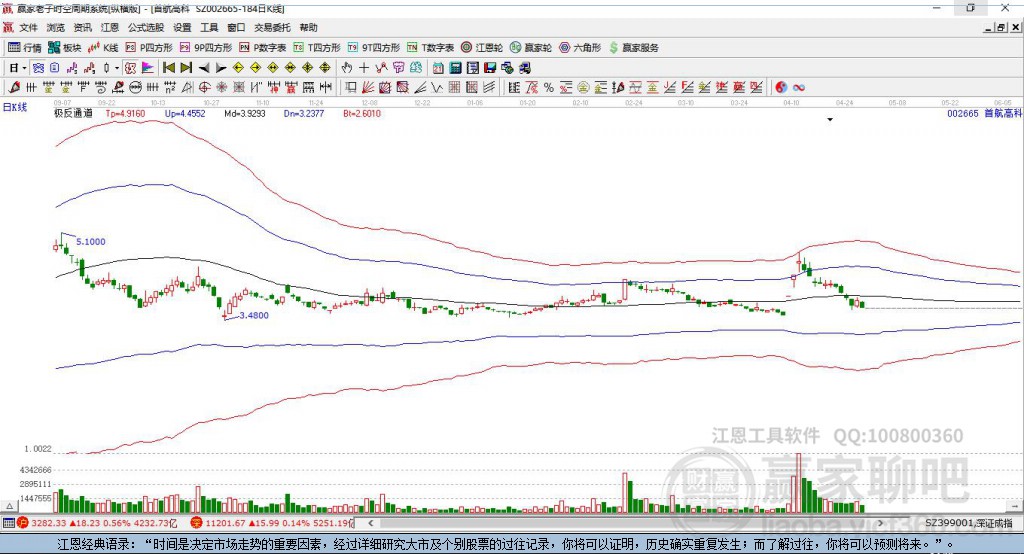
Task: Select the zigzag wave line tool
Action: (x=437, y=88)
